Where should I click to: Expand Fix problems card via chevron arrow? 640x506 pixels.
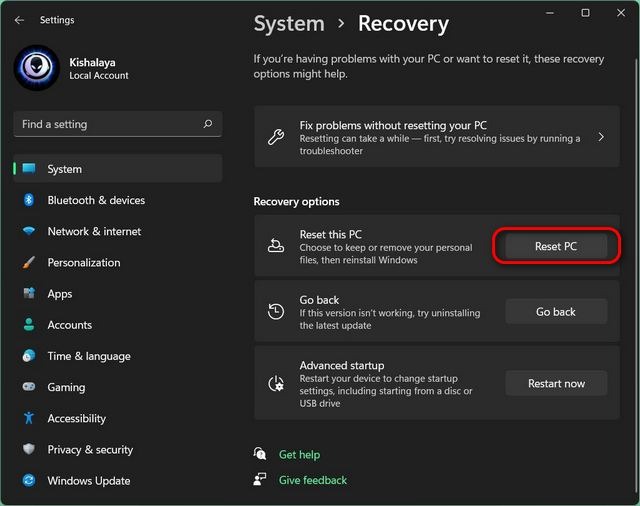(601, 137)
